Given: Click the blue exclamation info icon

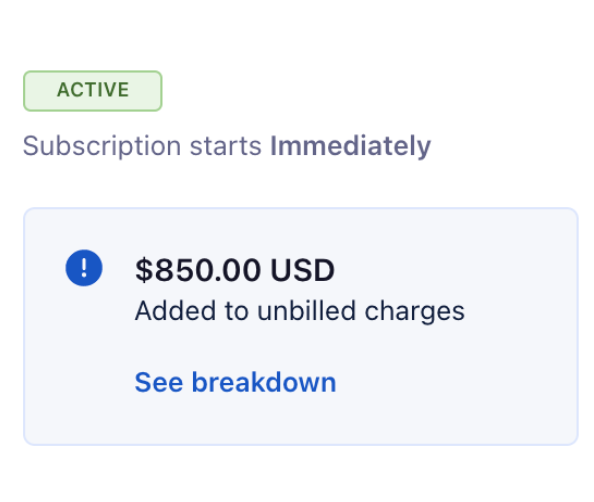Looking at the screenshot, I should [x=84, y=268].
